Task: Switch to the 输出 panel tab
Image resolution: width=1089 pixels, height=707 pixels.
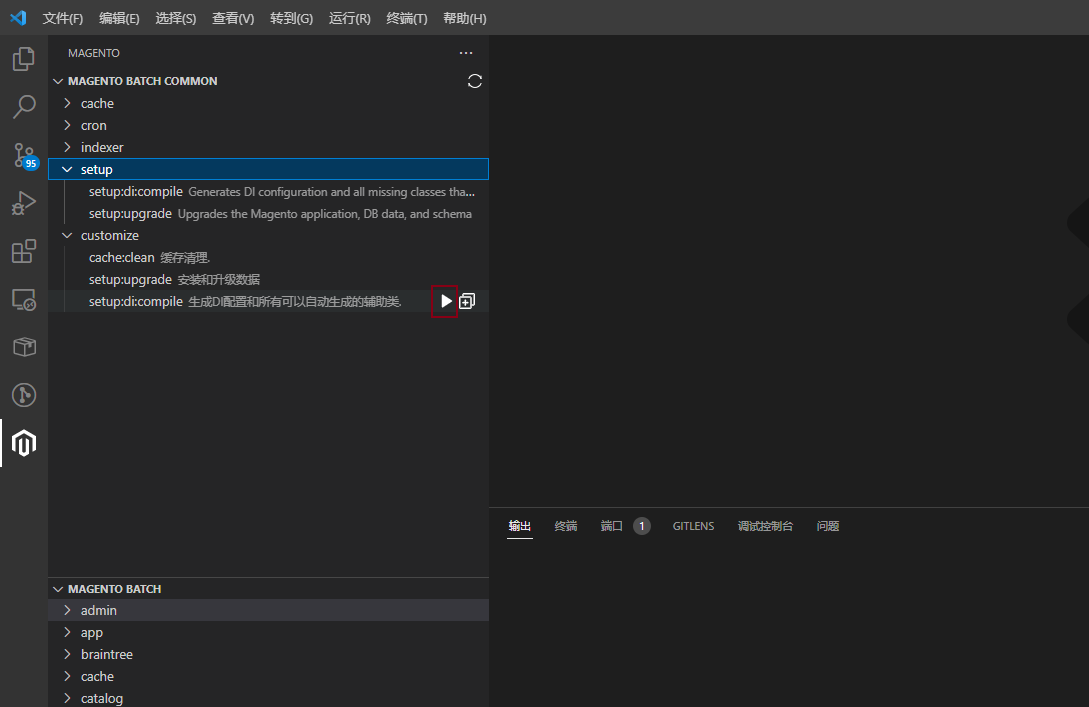Action: coord(519,526)
